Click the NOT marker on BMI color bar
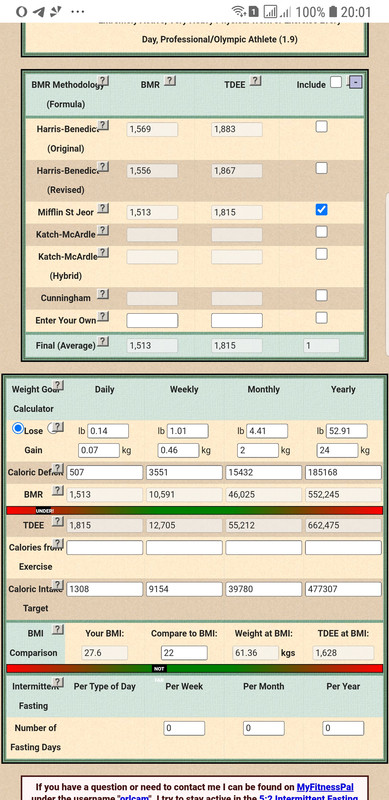Viewport: 389px width, 800px height. pos(159,668)
